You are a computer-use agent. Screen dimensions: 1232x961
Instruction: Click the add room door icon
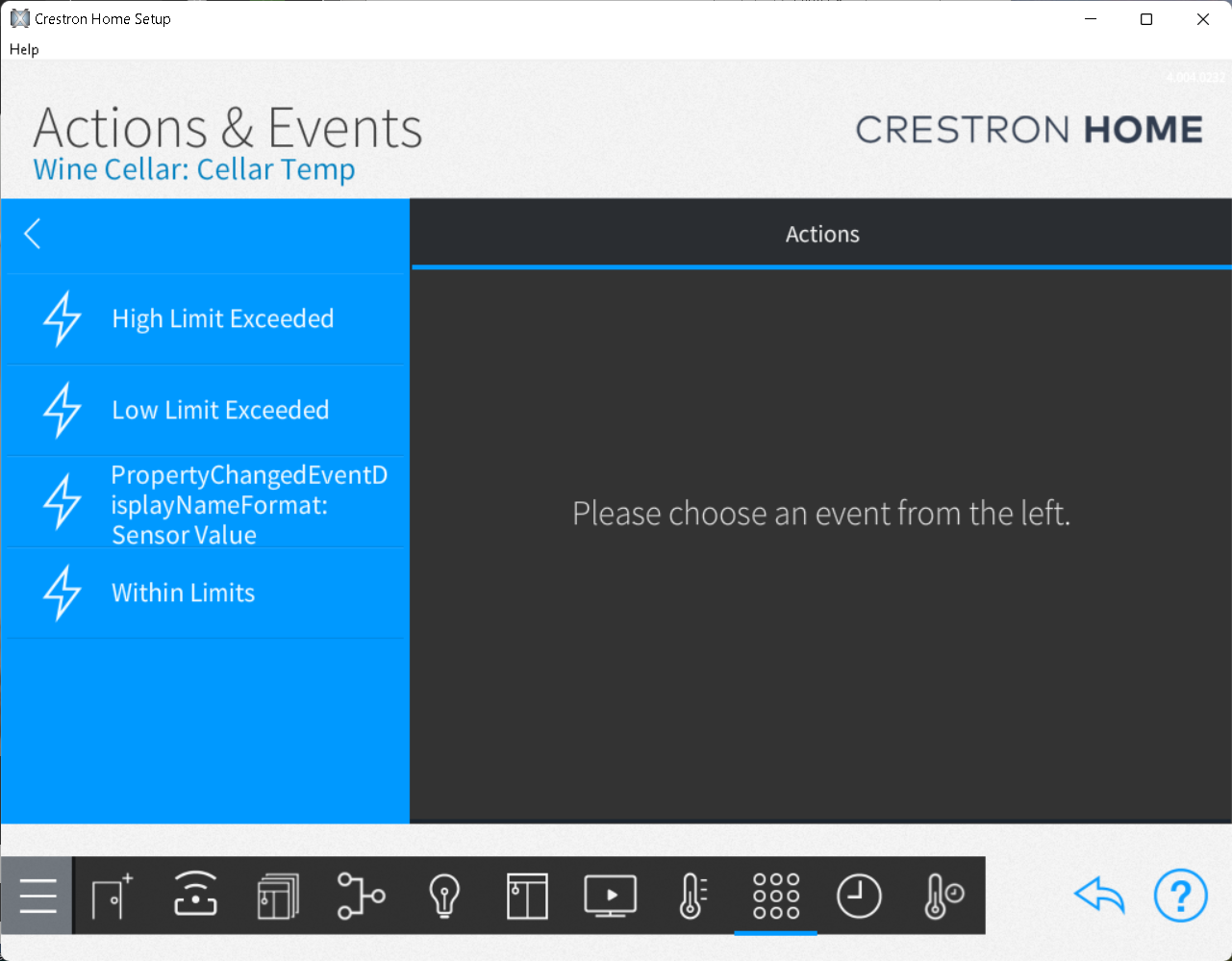click(113, 896)
